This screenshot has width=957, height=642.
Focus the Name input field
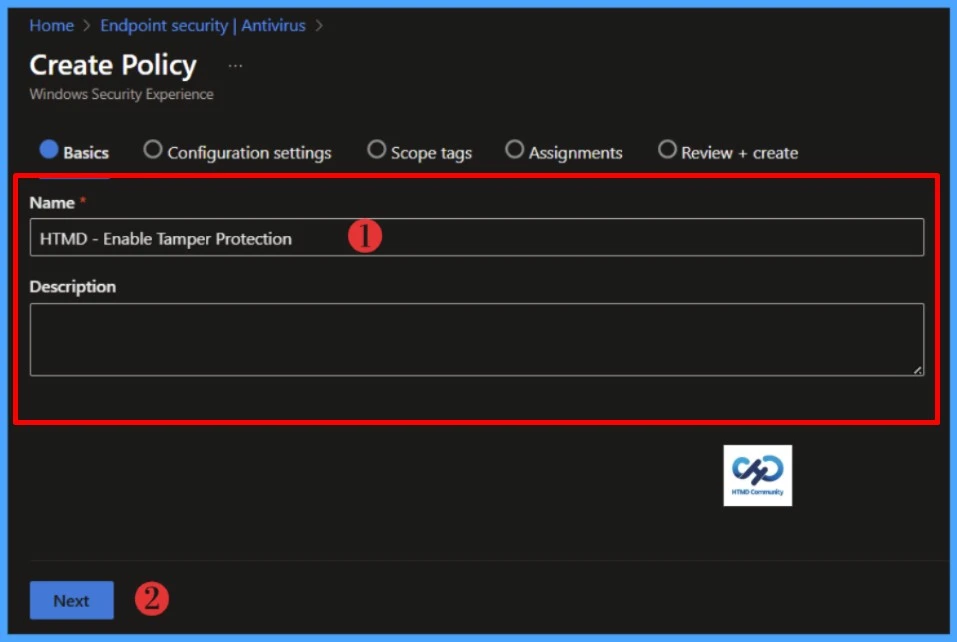pos(475,238)
